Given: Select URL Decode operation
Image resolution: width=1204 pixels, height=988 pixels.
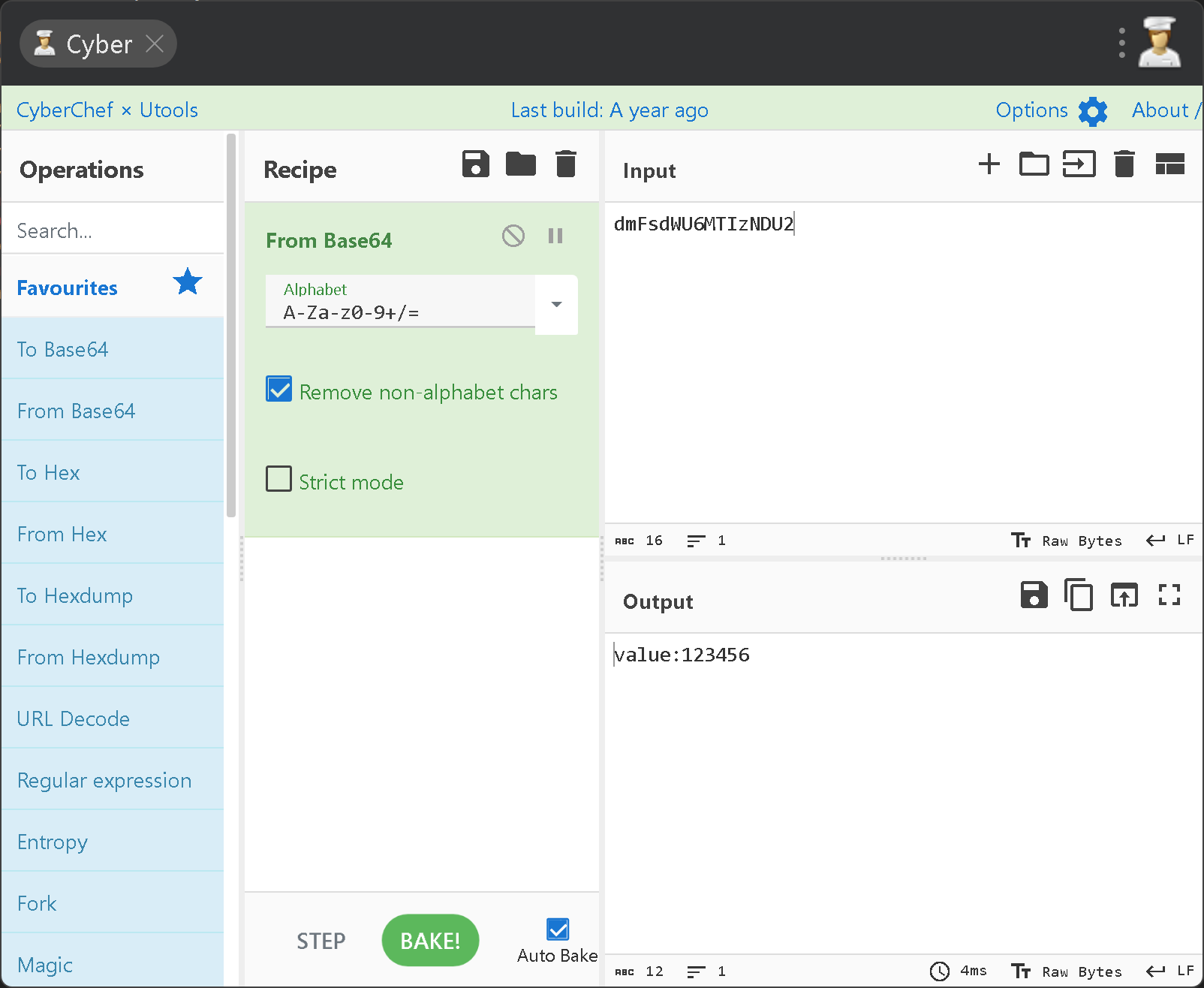Looking at the screenshot, I should pos(113,718).
